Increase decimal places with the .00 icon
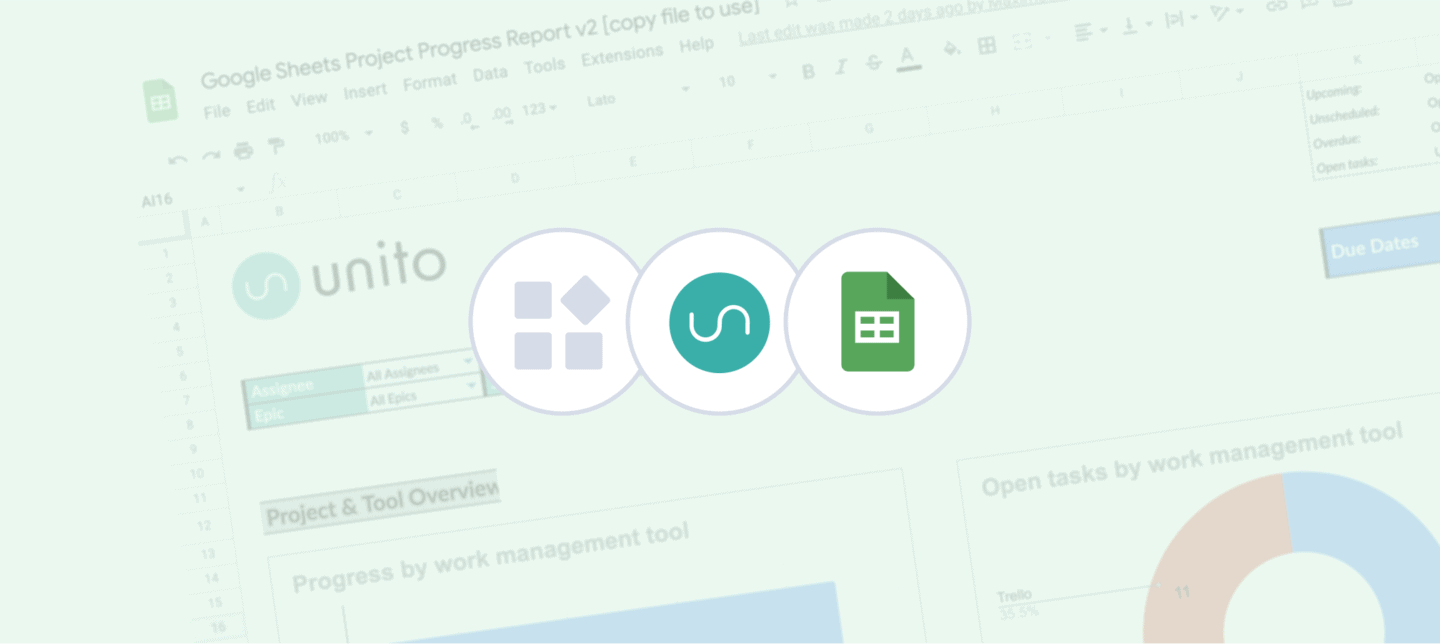 [x=501, y=114]
